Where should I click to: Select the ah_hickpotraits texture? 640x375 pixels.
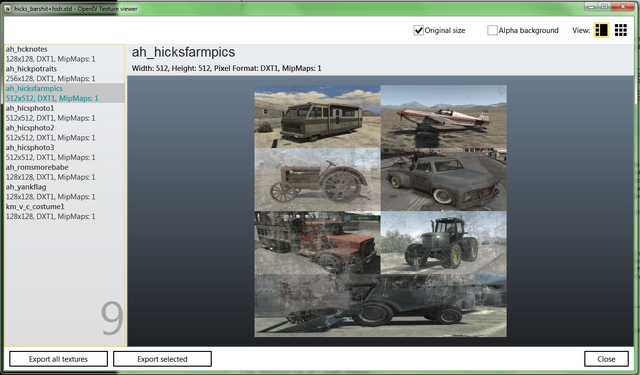click(64, 73)
